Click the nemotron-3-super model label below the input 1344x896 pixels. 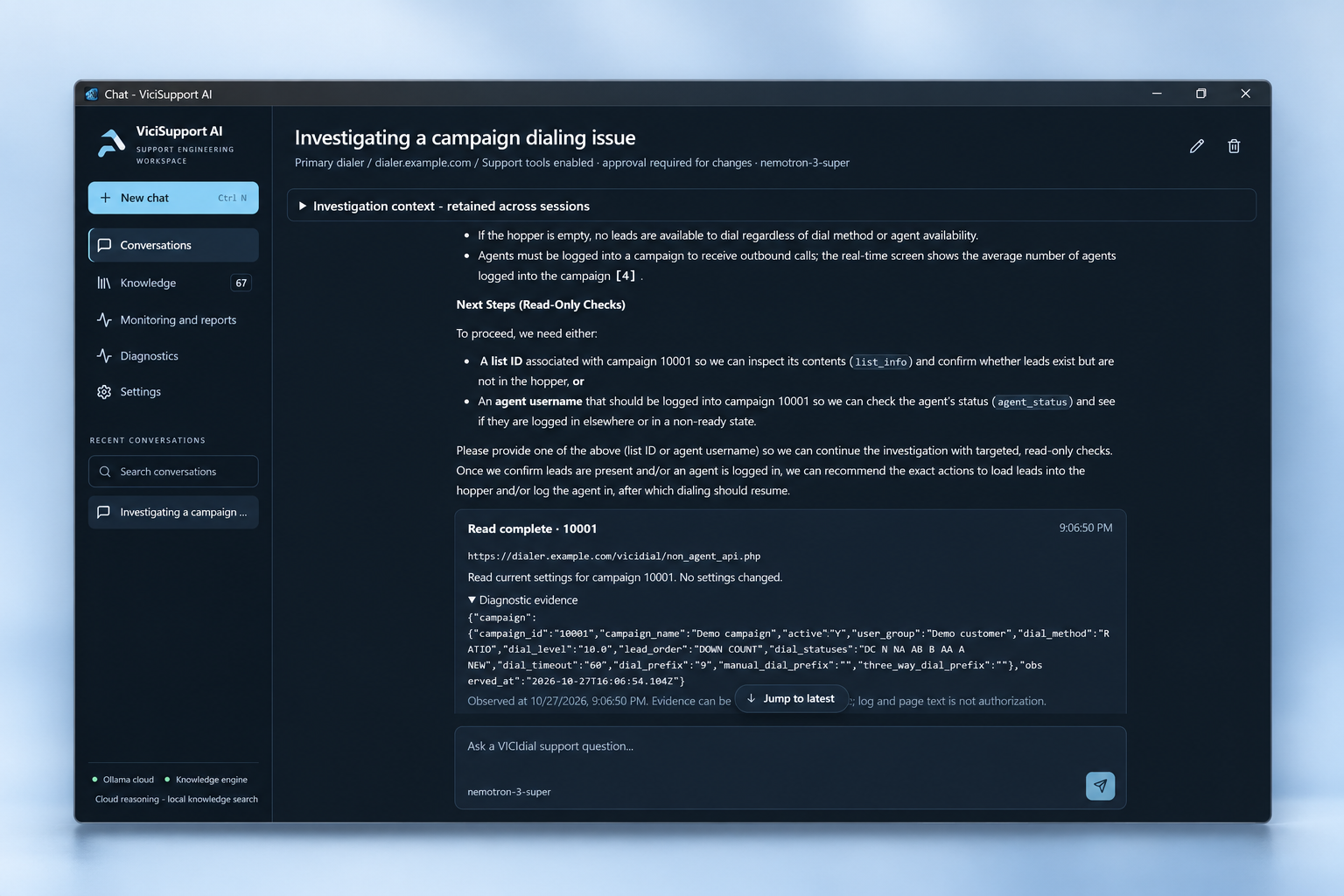point(509,792)
